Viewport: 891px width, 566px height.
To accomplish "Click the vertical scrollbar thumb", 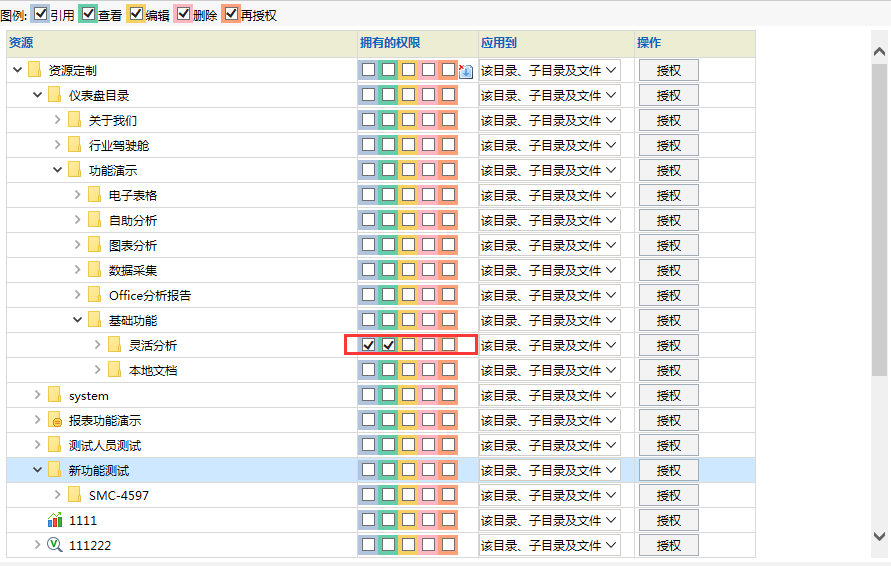I will [879, 220].
